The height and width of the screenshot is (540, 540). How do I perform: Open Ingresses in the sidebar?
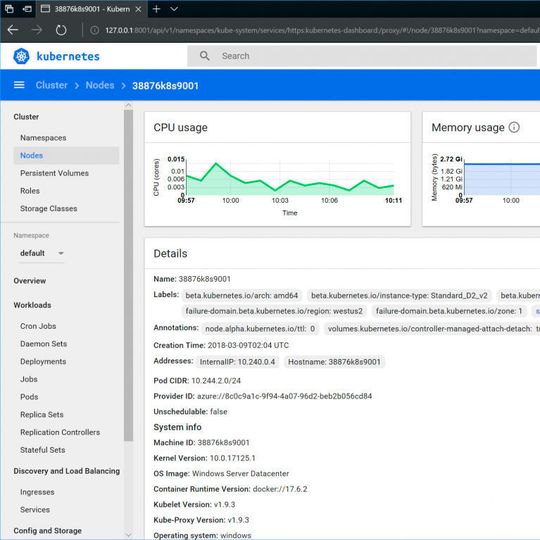pyautogui.click(x=37, y=492)
